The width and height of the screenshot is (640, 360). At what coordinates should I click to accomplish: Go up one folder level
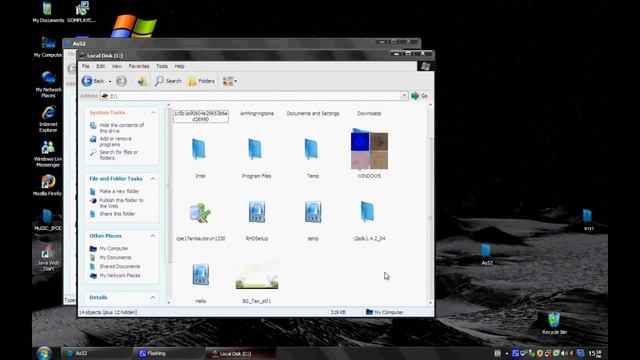pos(142,81)
